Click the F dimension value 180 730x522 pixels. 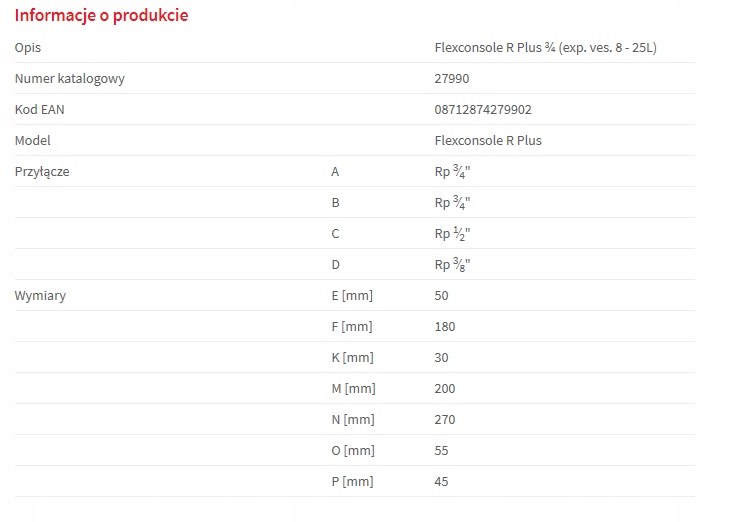[445, 327]
